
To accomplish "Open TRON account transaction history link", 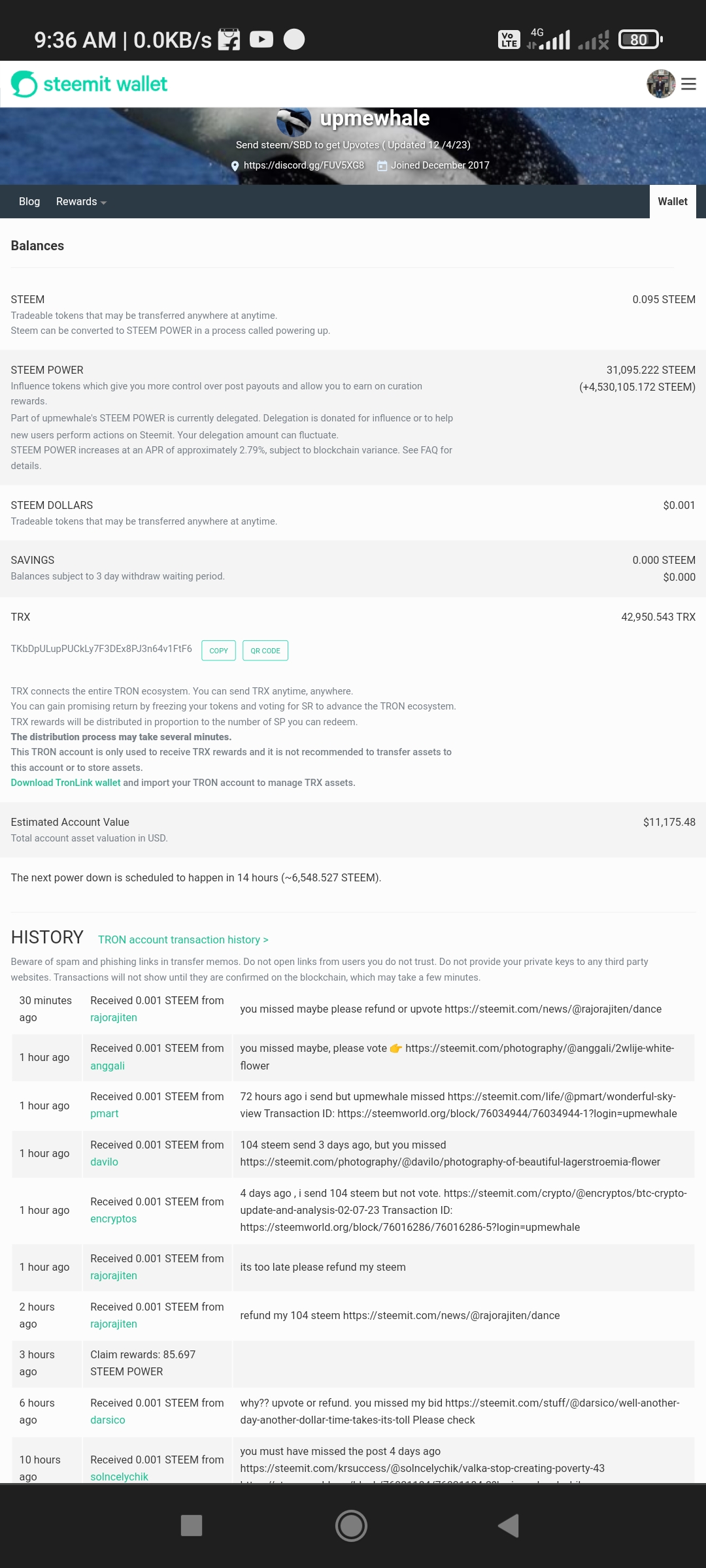I will [x=183, y=939].
